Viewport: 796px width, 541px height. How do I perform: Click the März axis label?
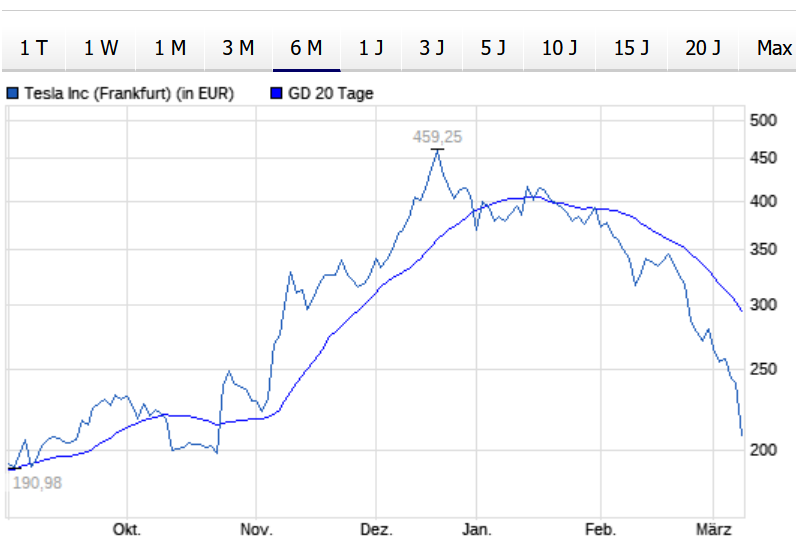(x=714, y=530)
